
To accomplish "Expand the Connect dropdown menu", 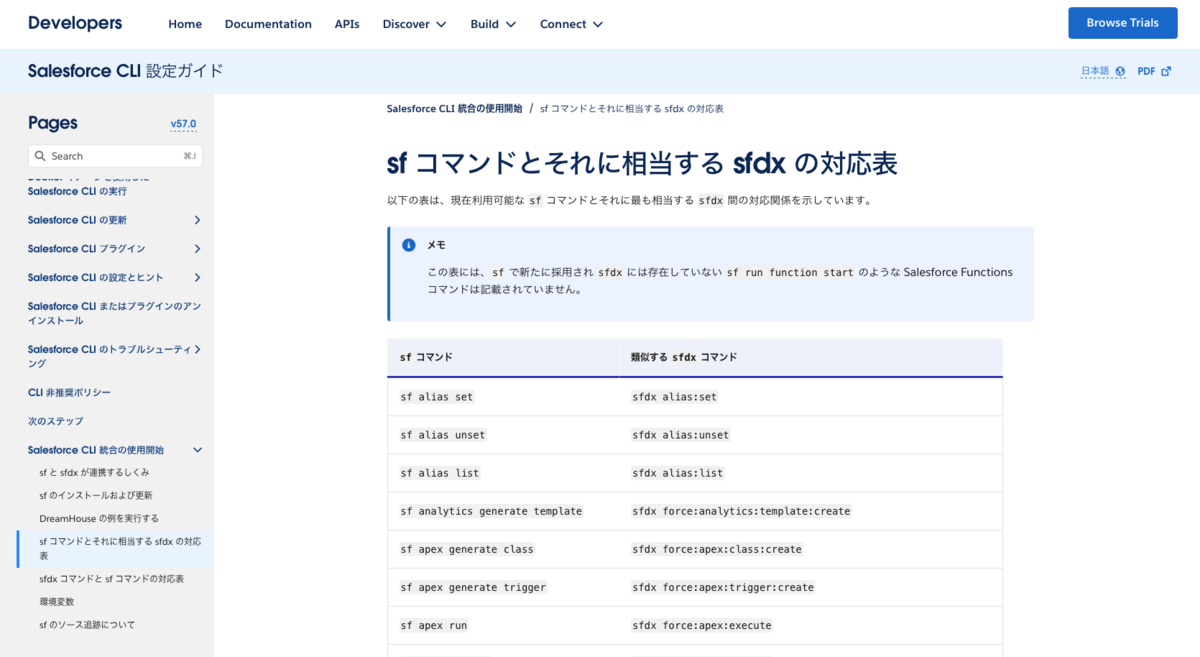I will pyautogui.click(x=572, y=24).
